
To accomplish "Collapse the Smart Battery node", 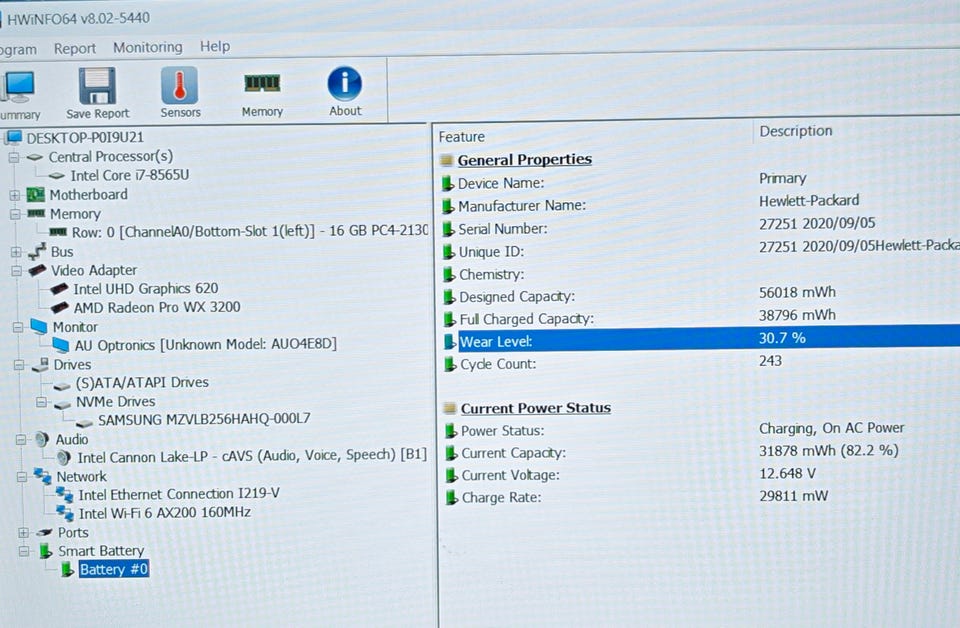I will [23, 551].
